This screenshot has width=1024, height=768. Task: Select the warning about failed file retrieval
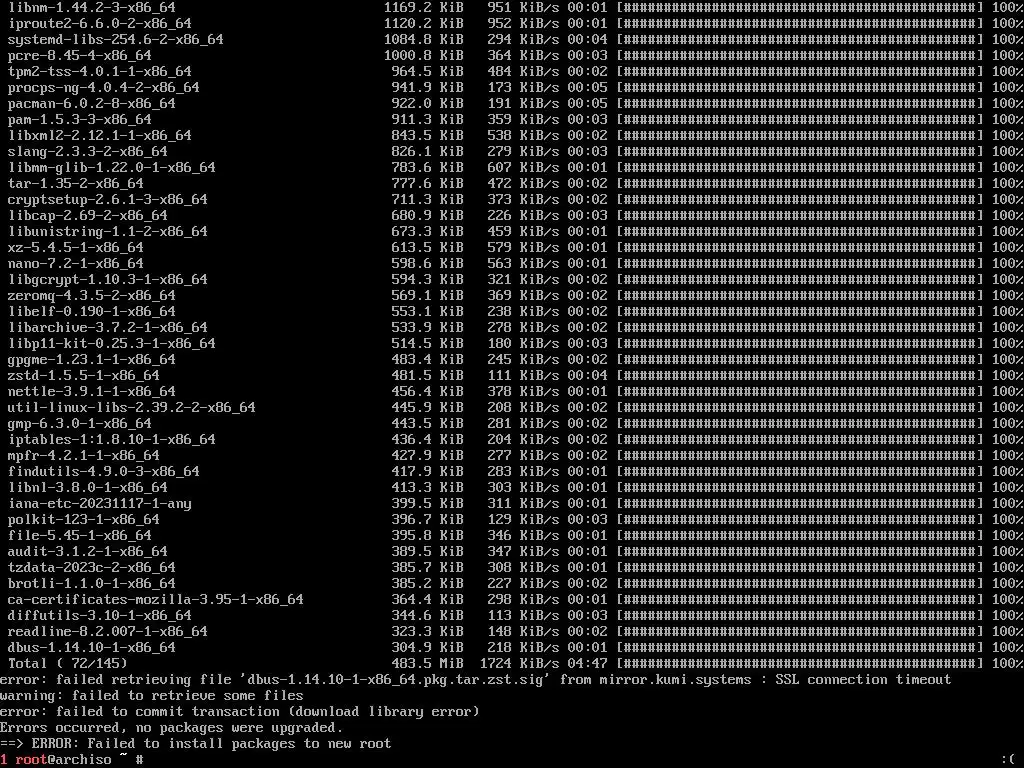point(152,696)
